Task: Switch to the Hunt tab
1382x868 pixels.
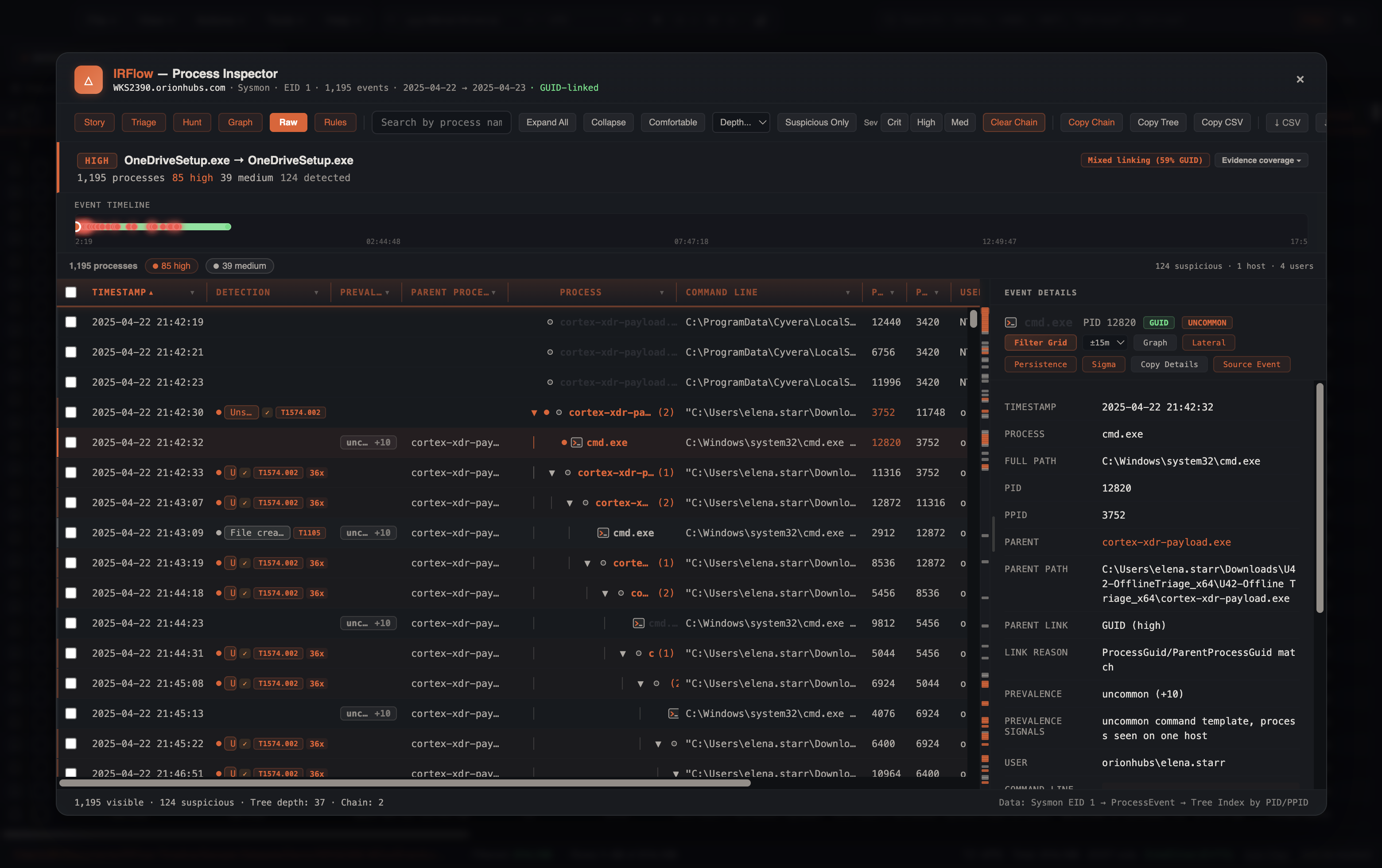Action: click(x=192, y=122)
